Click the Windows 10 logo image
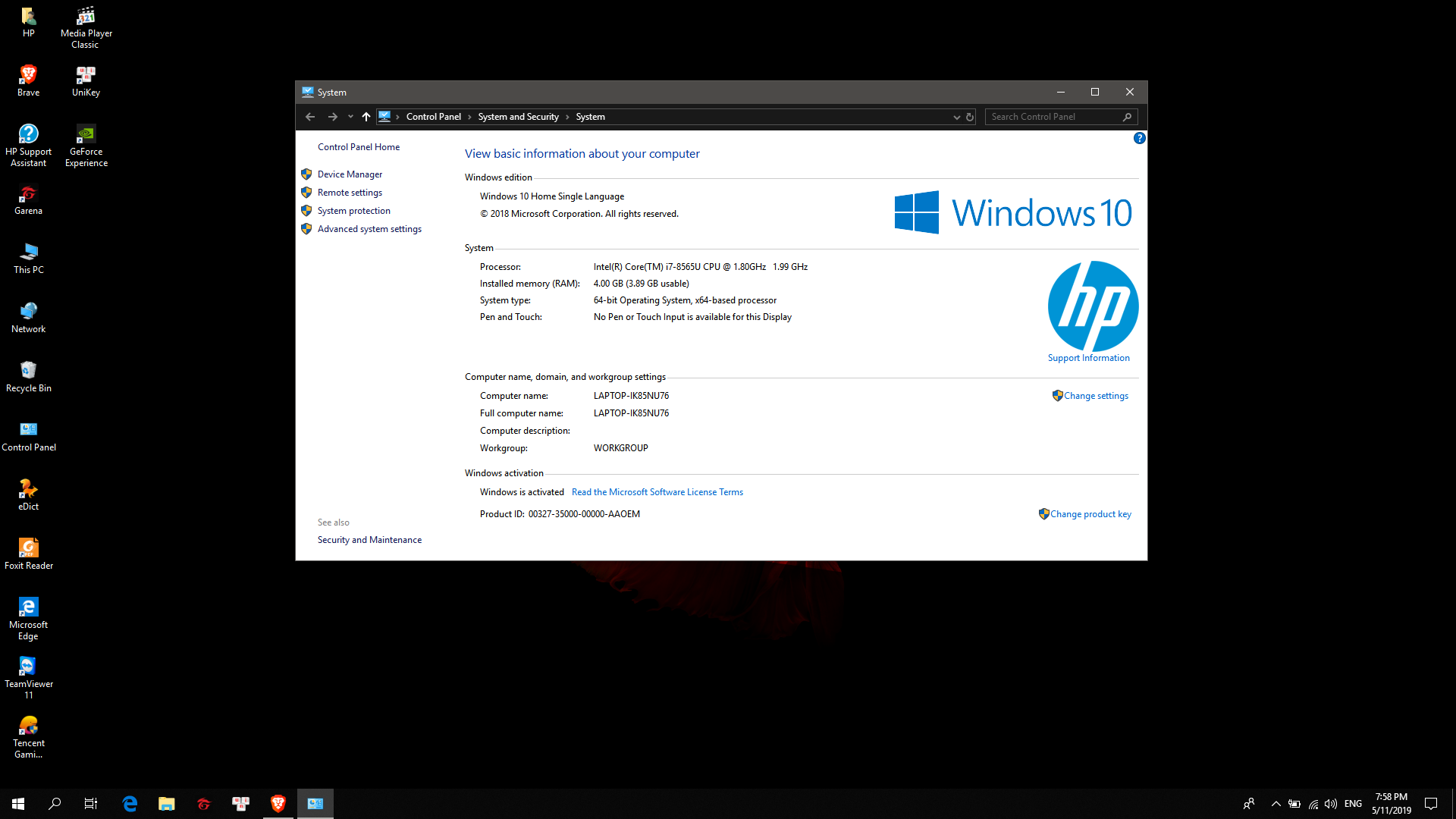Viewport: 1456px width, 819px height. pyautogui.click(x=1013, y=212)
